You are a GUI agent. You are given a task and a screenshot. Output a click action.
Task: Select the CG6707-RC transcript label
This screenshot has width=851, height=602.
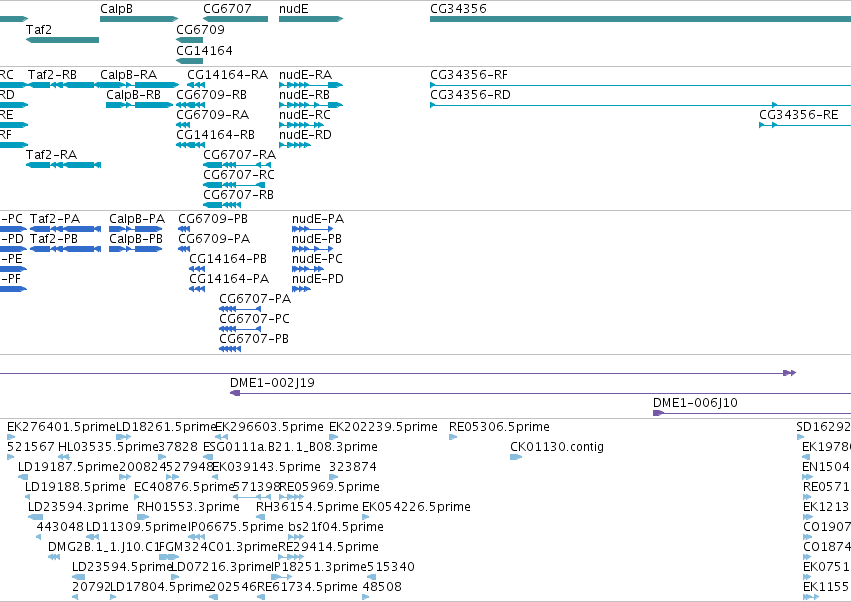239,175
